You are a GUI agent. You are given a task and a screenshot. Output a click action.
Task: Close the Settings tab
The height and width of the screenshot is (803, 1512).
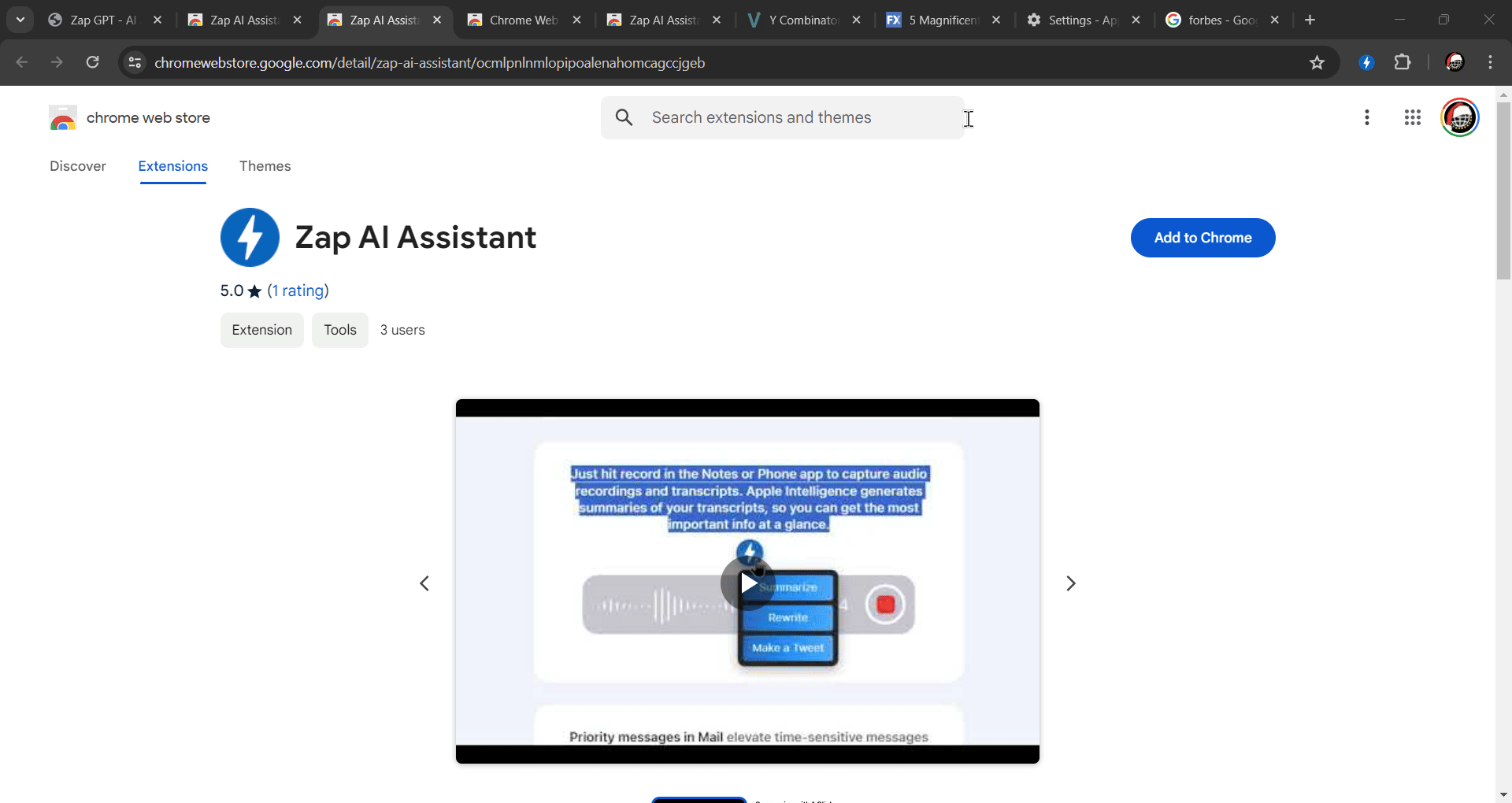1136,20
